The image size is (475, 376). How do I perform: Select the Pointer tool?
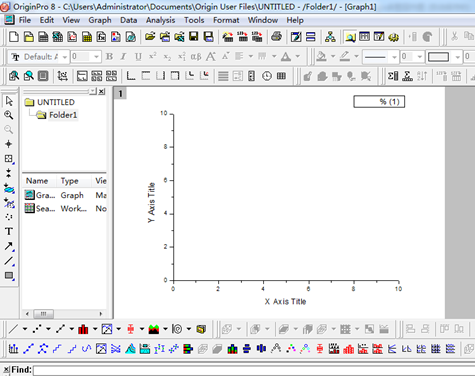[9, 101]
